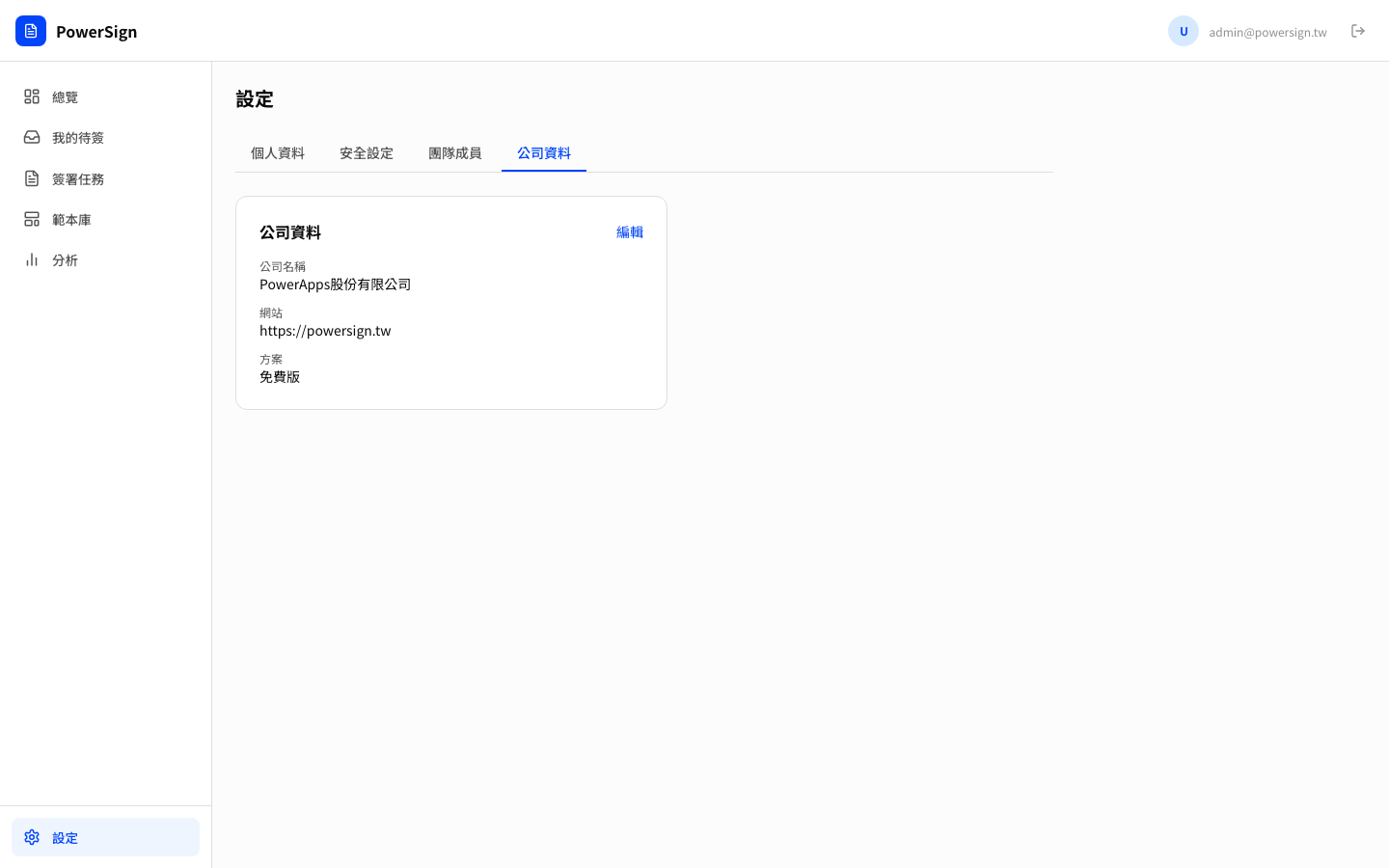Click the logout icon at top right
Viewport: 1389px width, 868px height.
(x=1358, y=31)
